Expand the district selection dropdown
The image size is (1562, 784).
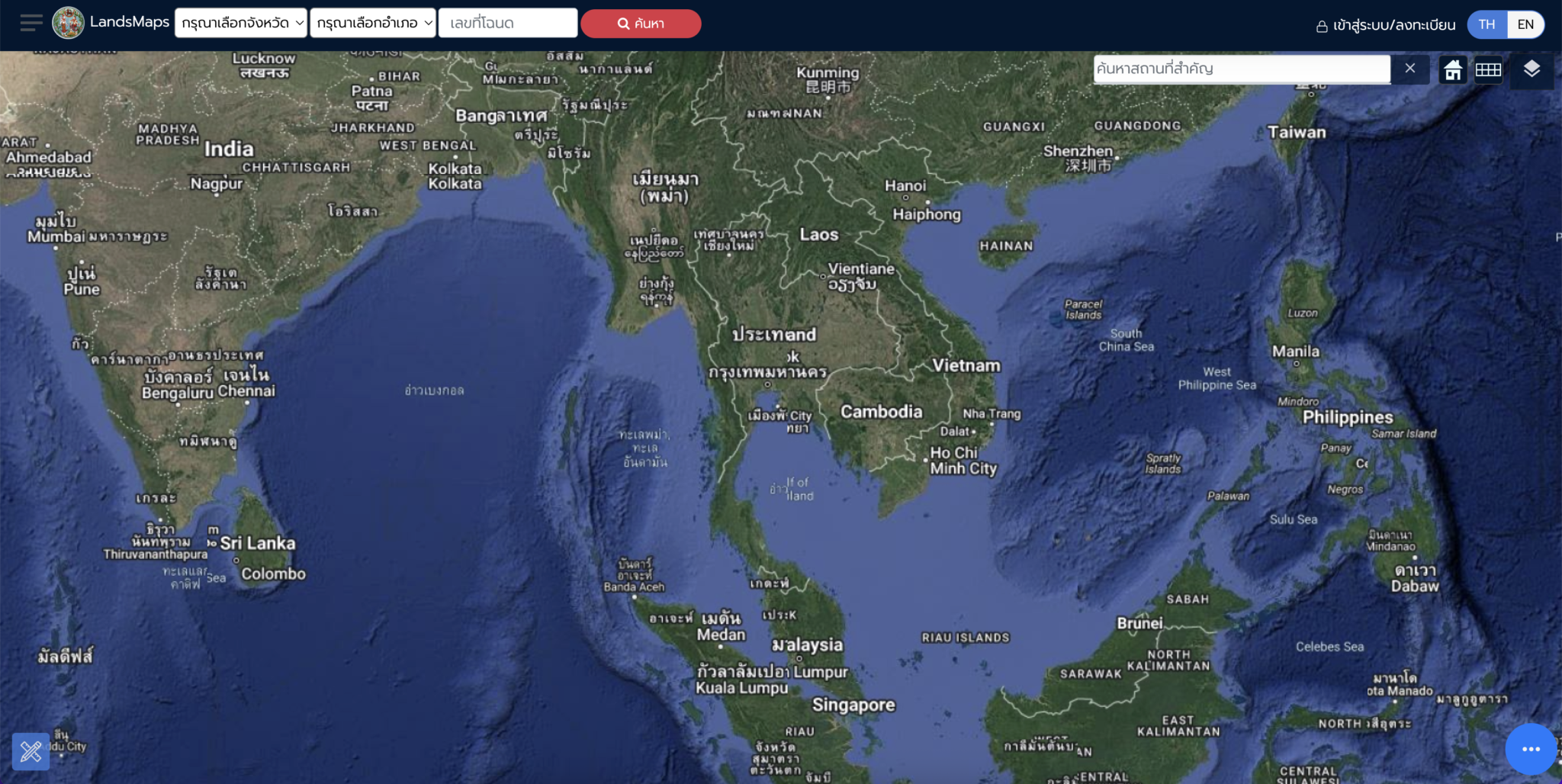(x=373, y=23)
